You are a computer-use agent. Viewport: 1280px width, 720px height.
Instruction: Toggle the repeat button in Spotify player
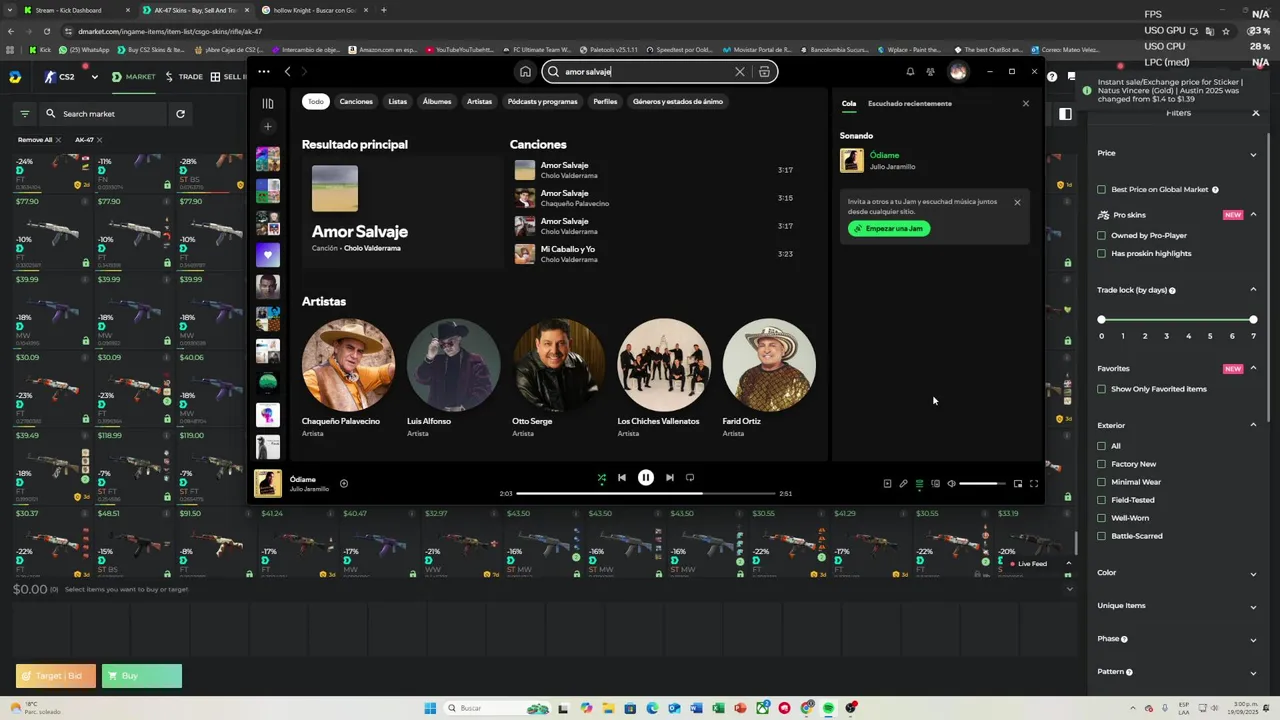click(x=690, y=478)
